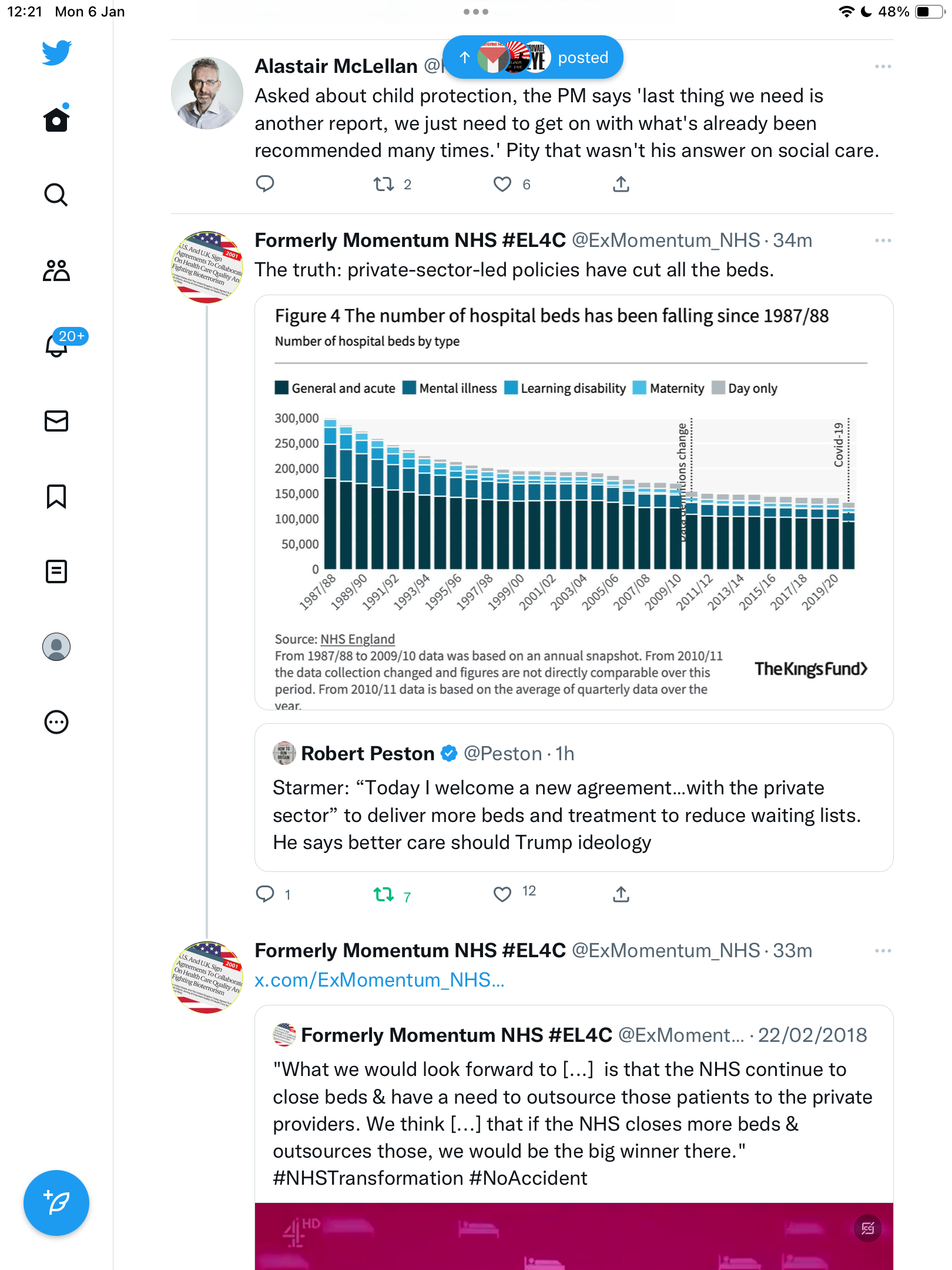The height and width of the screenshot is (1270, 952).
Task: Open the Channel 4 video thumbnail
Action: tap(574, 1236)
